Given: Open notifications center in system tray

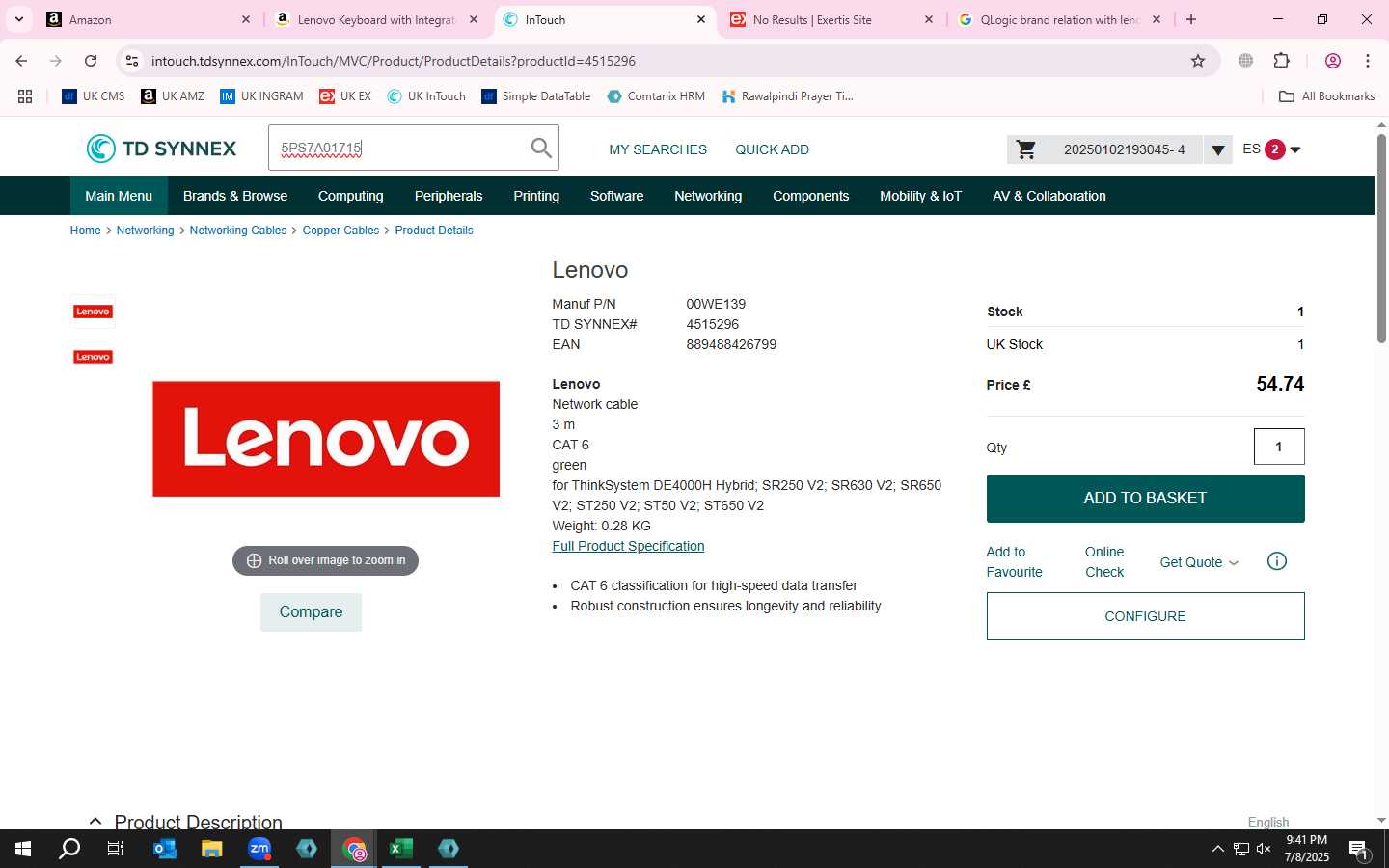Looking at the screenshot, I should pyautogui.click(x=1359, y=850).
